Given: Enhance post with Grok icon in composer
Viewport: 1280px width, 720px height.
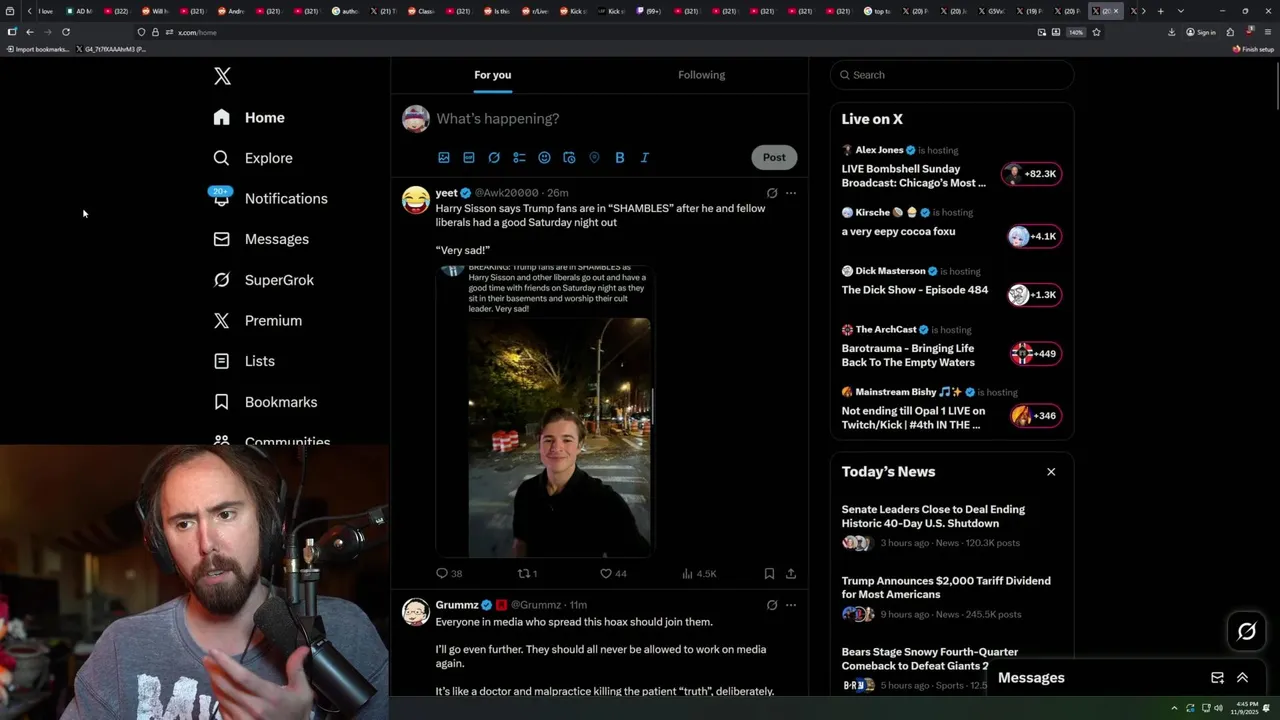Looking at the screenshot, I should point(494,157).
